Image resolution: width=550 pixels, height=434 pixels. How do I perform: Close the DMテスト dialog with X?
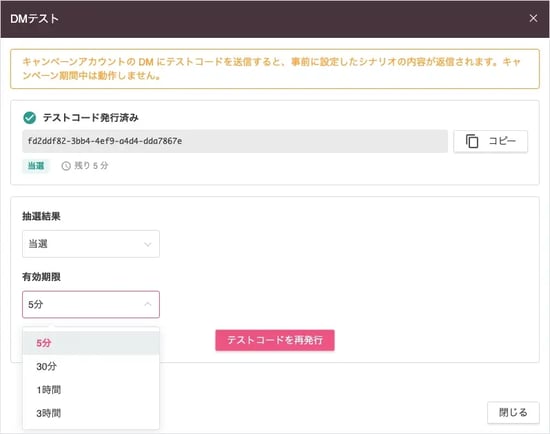pos(533,18)
